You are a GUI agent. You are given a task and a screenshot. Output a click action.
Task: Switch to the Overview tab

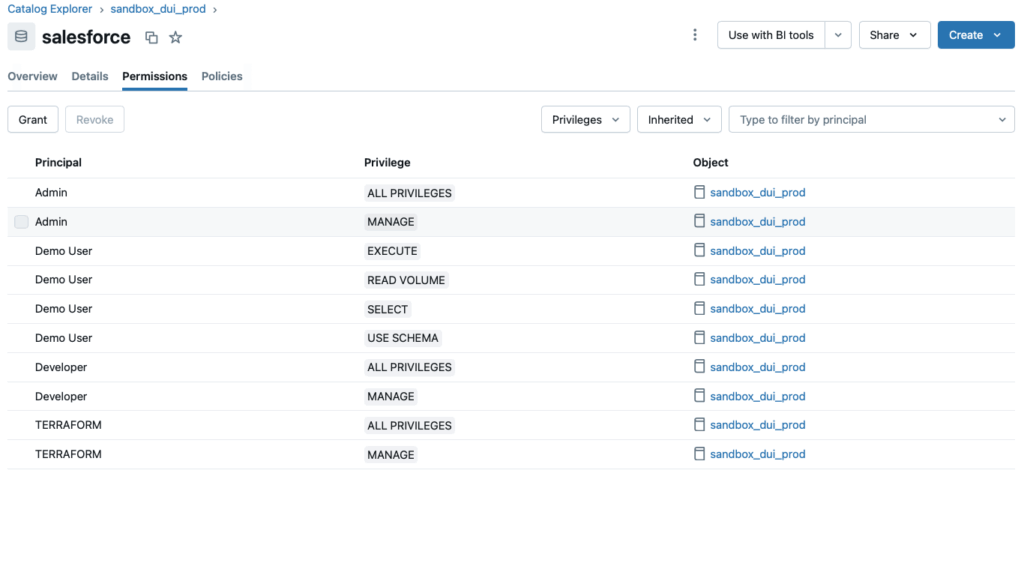point(33,76)
